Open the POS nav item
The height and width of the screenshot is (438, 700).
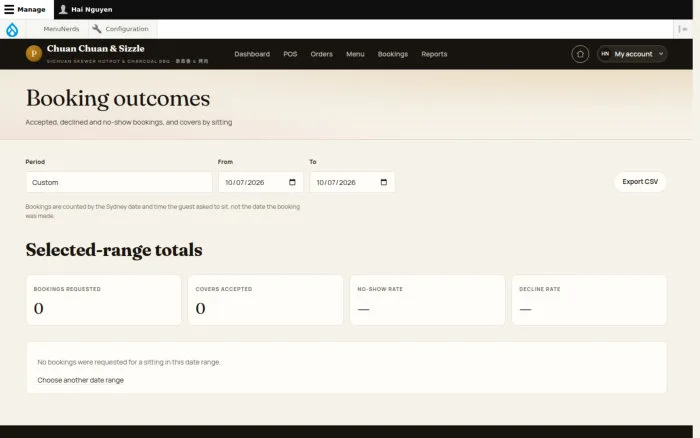(x=290, y=54)
